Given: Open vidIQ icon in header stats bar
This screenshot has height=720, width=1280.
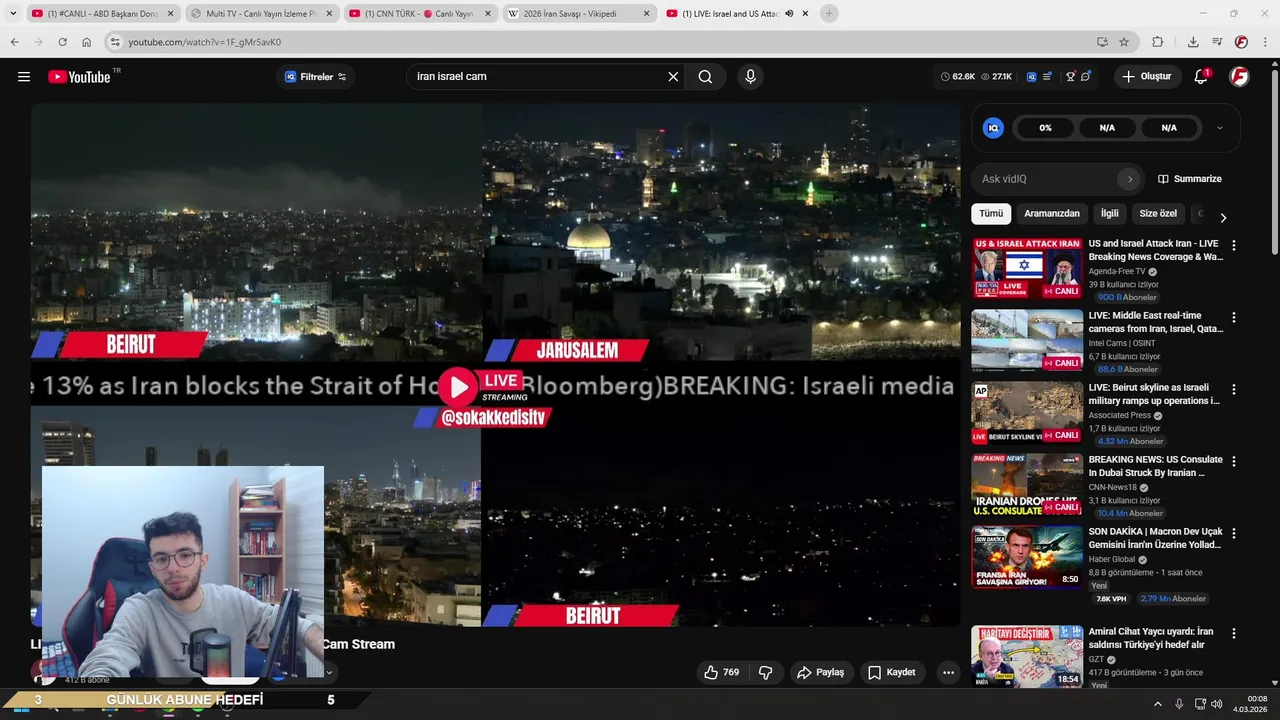Looking at the screenshot, I should [1032, 77].
